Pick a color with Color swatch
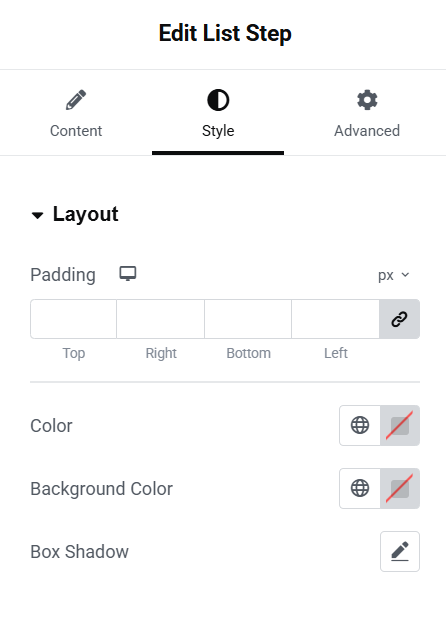The image size is (446, 632). point(400,425)
